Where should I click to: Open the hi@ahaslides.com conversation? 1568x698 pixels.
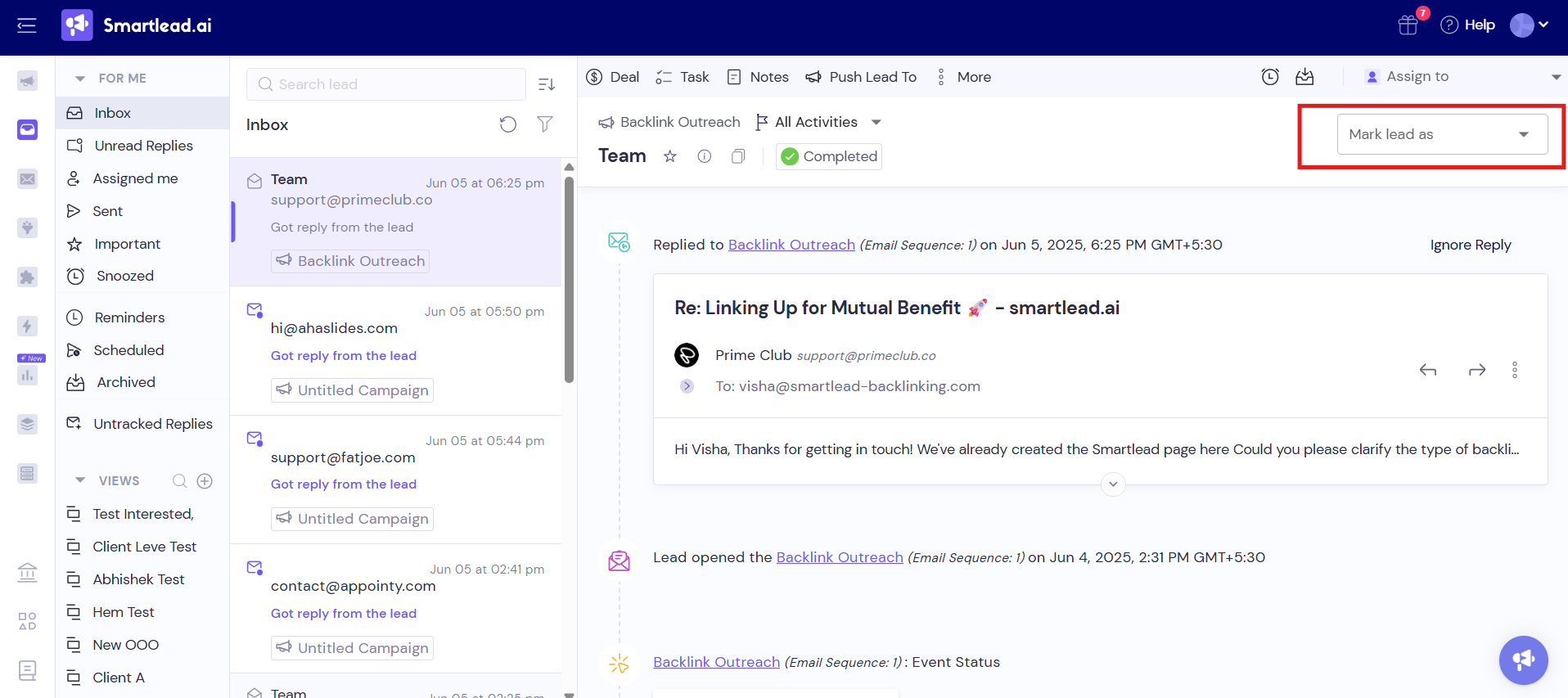[x=396, y=351]
